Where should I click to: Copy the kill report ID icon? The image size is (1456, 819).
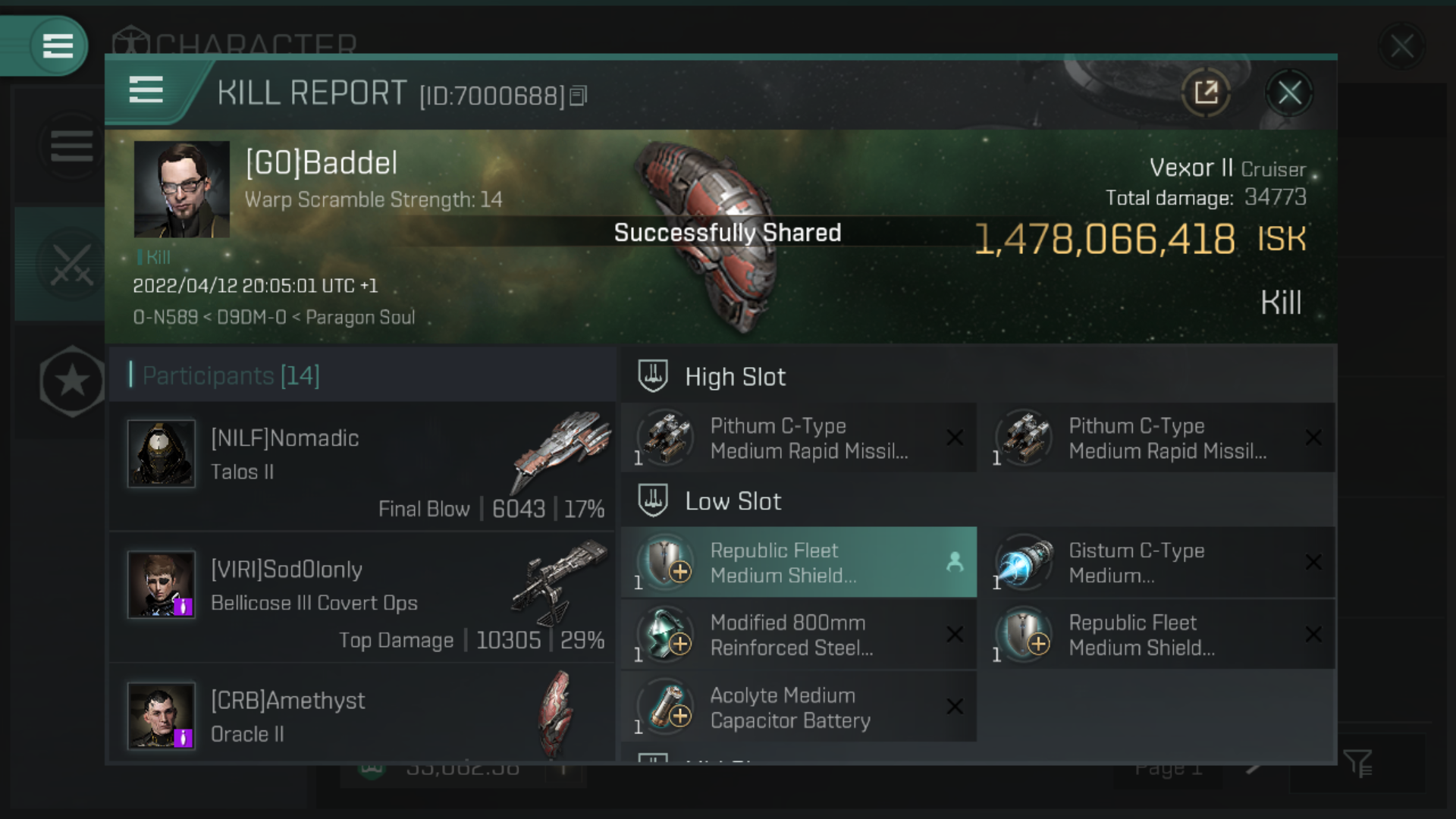pyautogui.click(x=578, y=96)
